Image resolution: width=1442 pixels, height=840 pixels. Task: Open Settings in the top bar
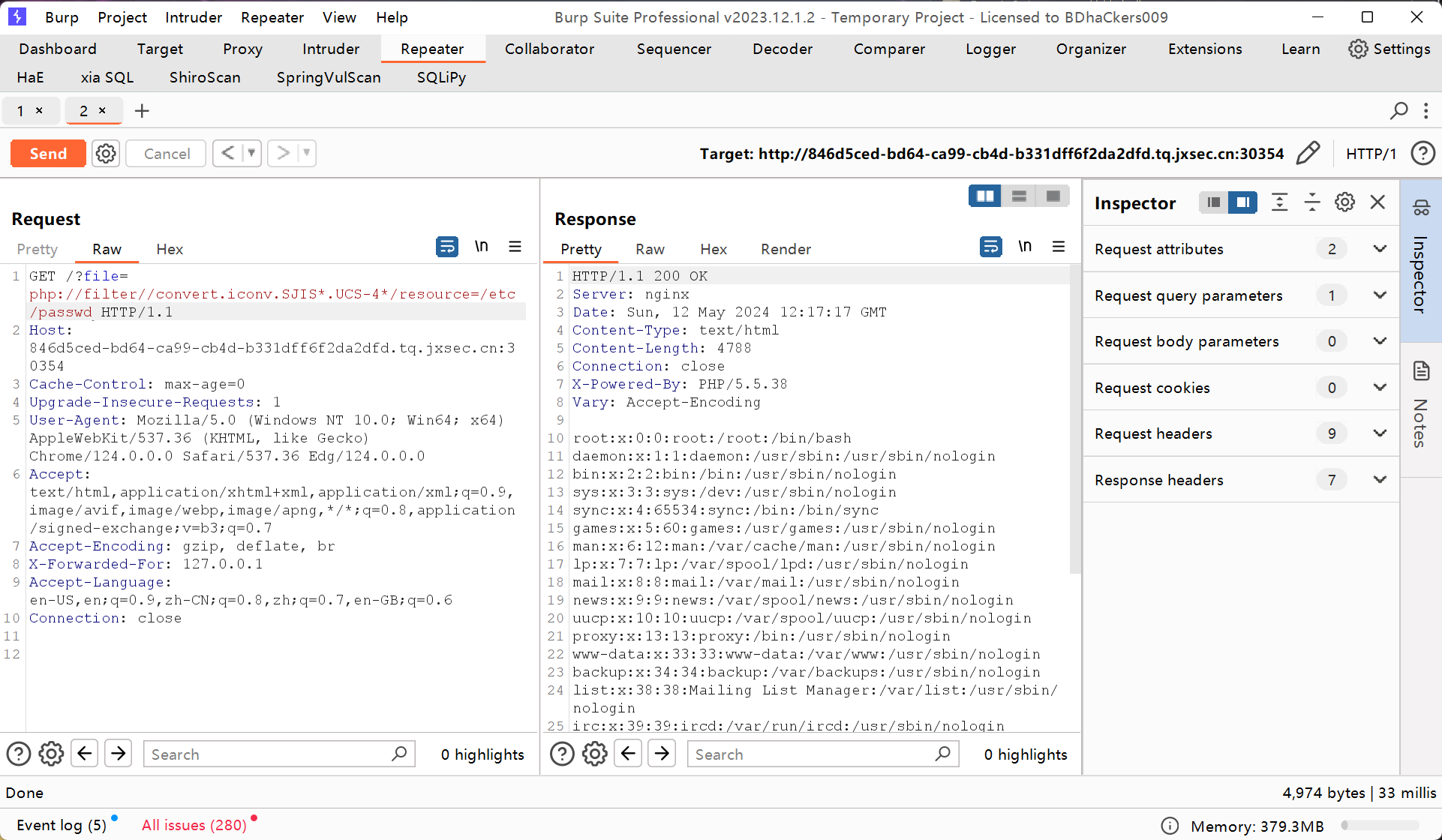1389,49
